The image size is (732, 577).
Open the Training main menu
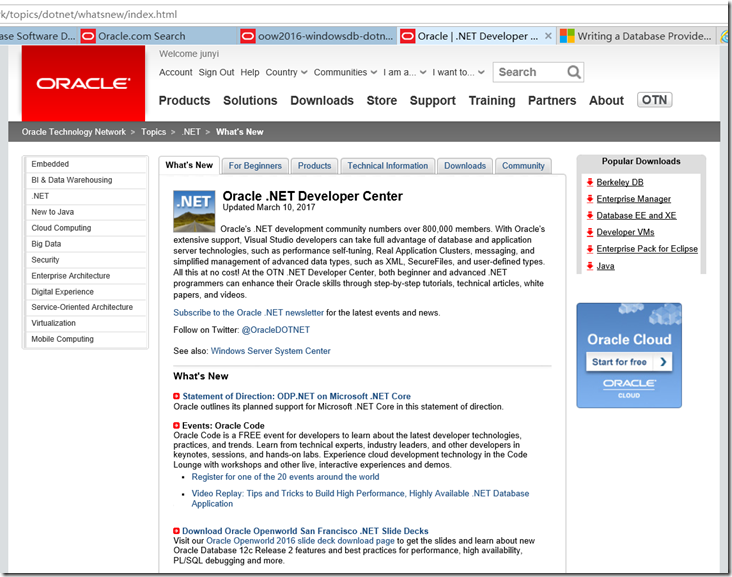(x=492, y=100)
